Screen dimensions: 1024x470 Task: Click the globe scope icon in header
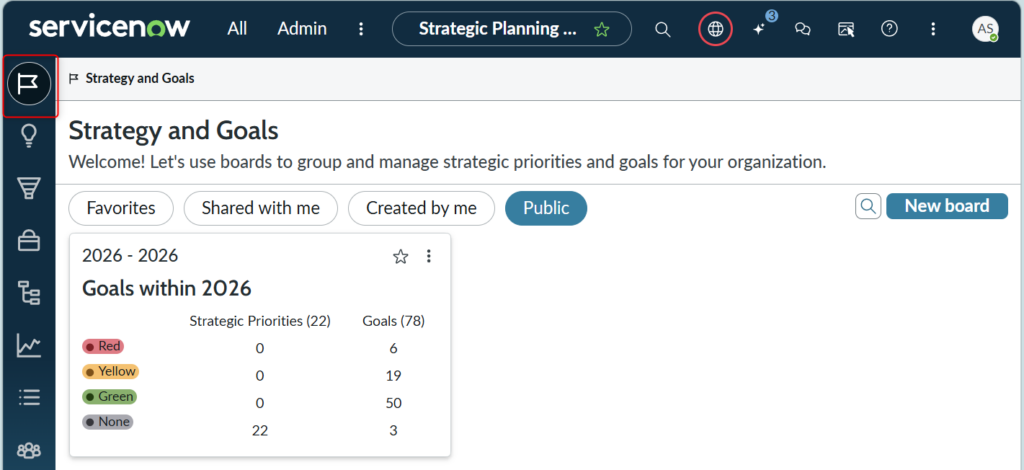[716, 29]
